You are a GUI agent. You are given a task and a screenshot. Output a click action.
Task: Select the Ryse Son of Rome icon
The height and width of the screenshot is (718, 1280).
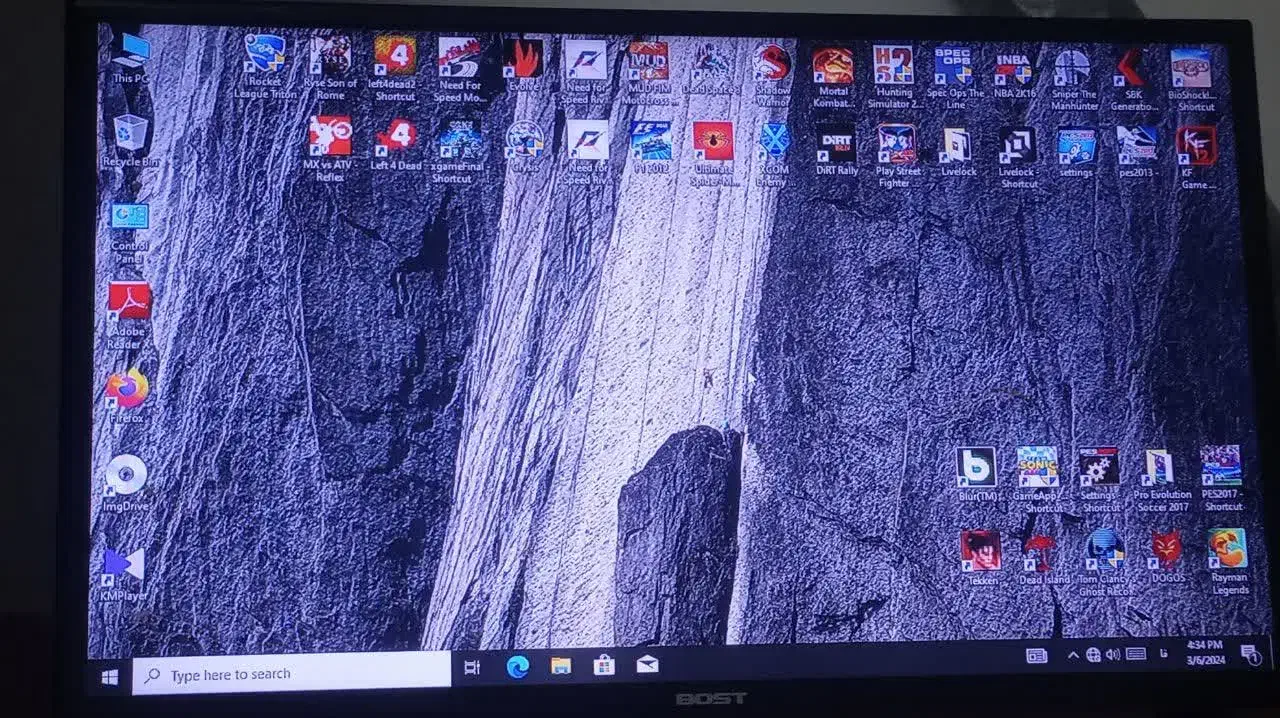(x=330, y=57)
